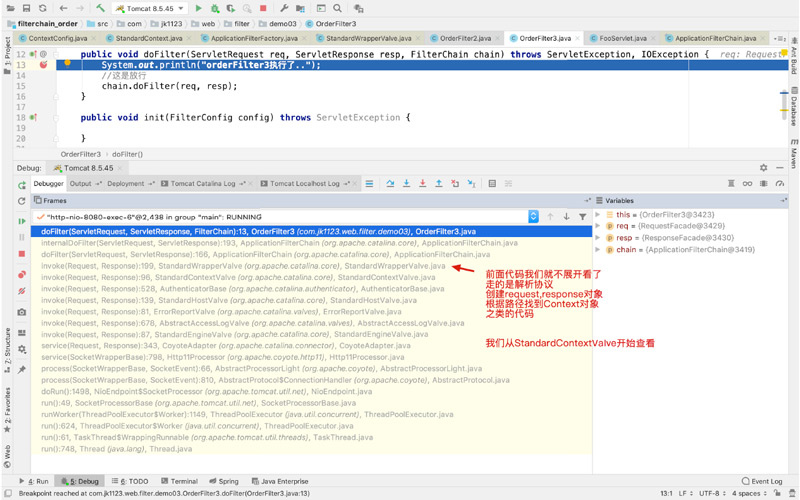800x500 pixels.
Task: Click the Step Out icon
Action: tap(439, 184)
